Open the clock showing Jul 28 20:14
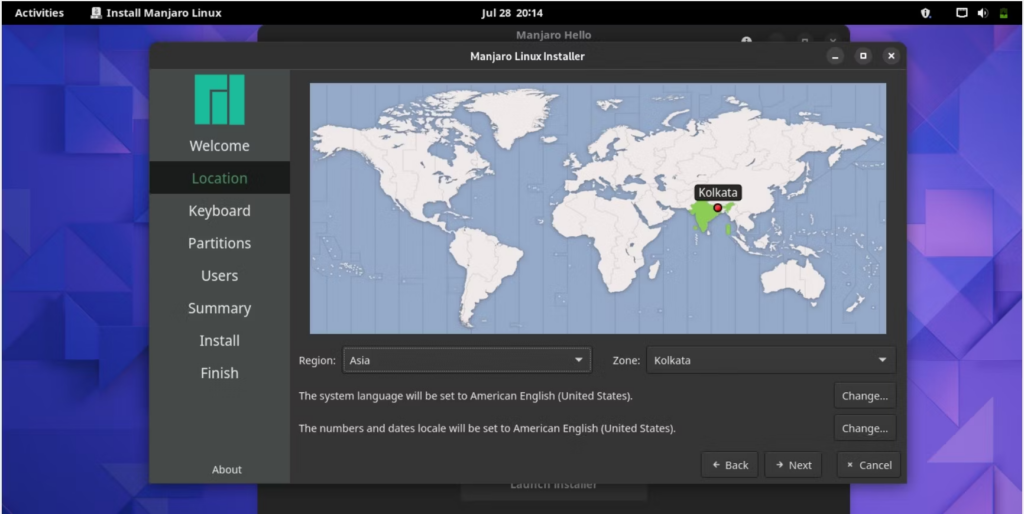Screen dimensions: 1024x514 pyautogui.click(x=512, y=13)
